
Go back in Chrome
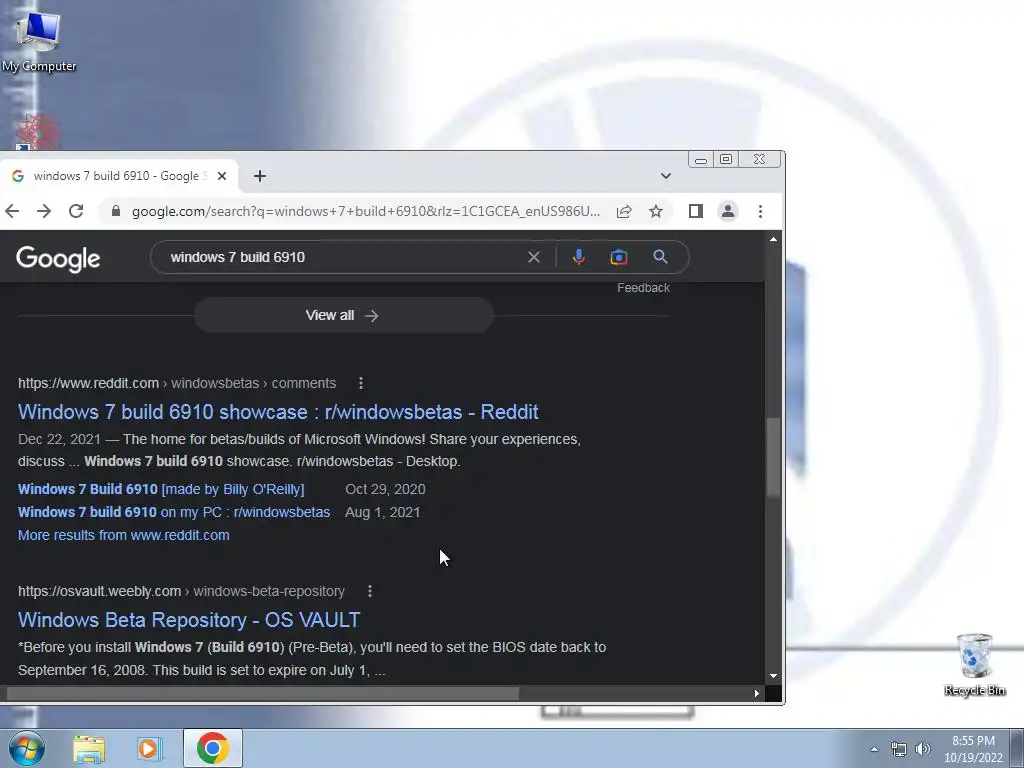pyautogui.click(x=12, y=211)
